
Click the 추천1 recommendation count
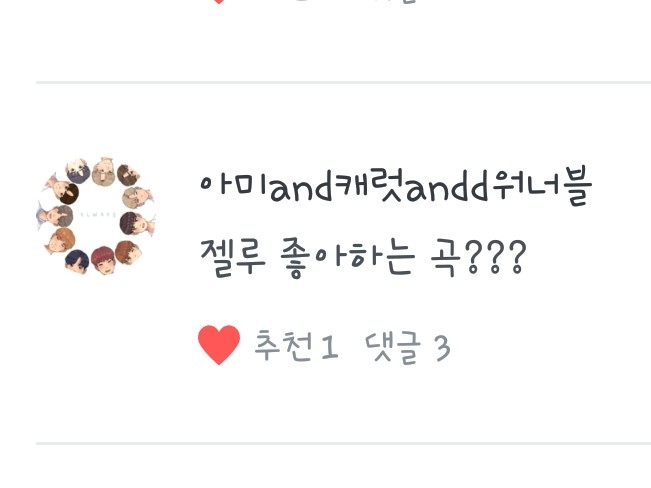[296, 346]
